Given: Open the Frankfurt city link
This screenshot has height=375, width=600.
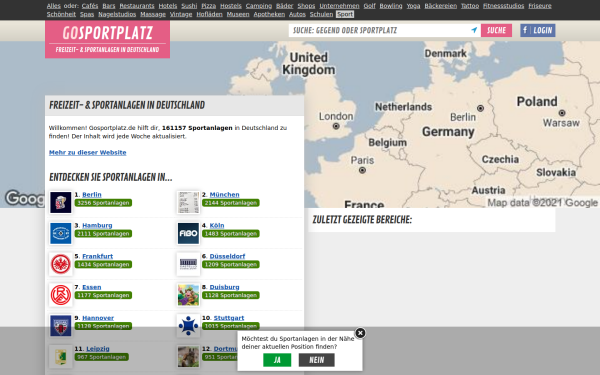Looking at the screenshot, I should [98, 256].
